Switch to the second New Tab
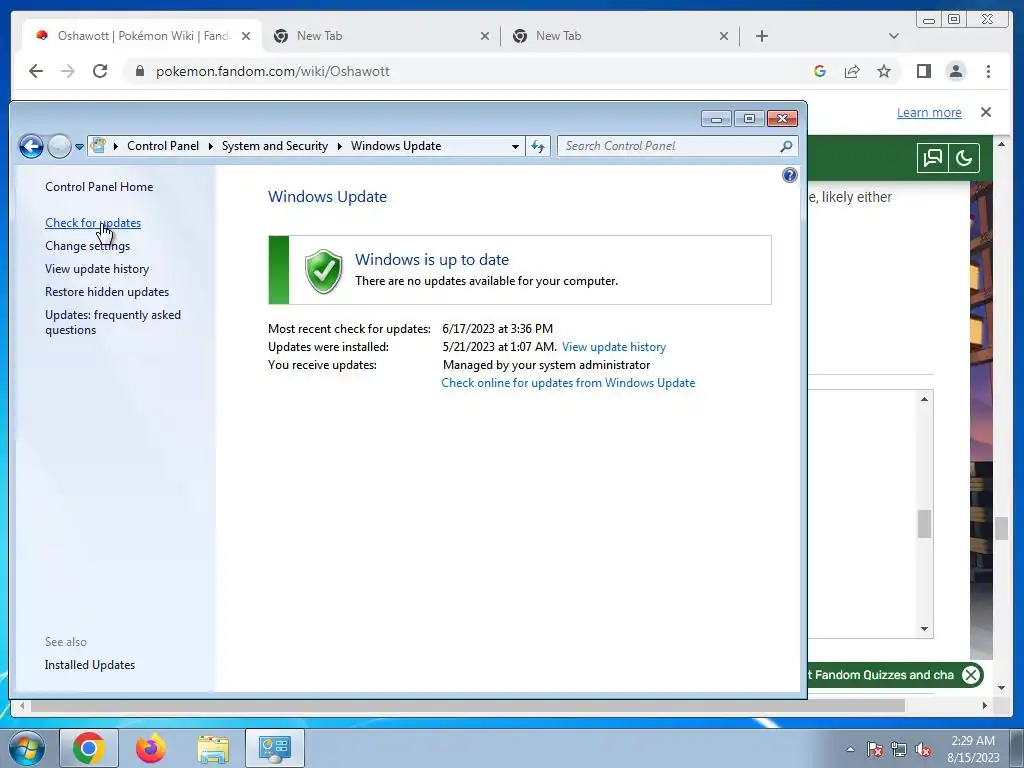This screenshot has width=1024, height=768. tap(618, 36)
